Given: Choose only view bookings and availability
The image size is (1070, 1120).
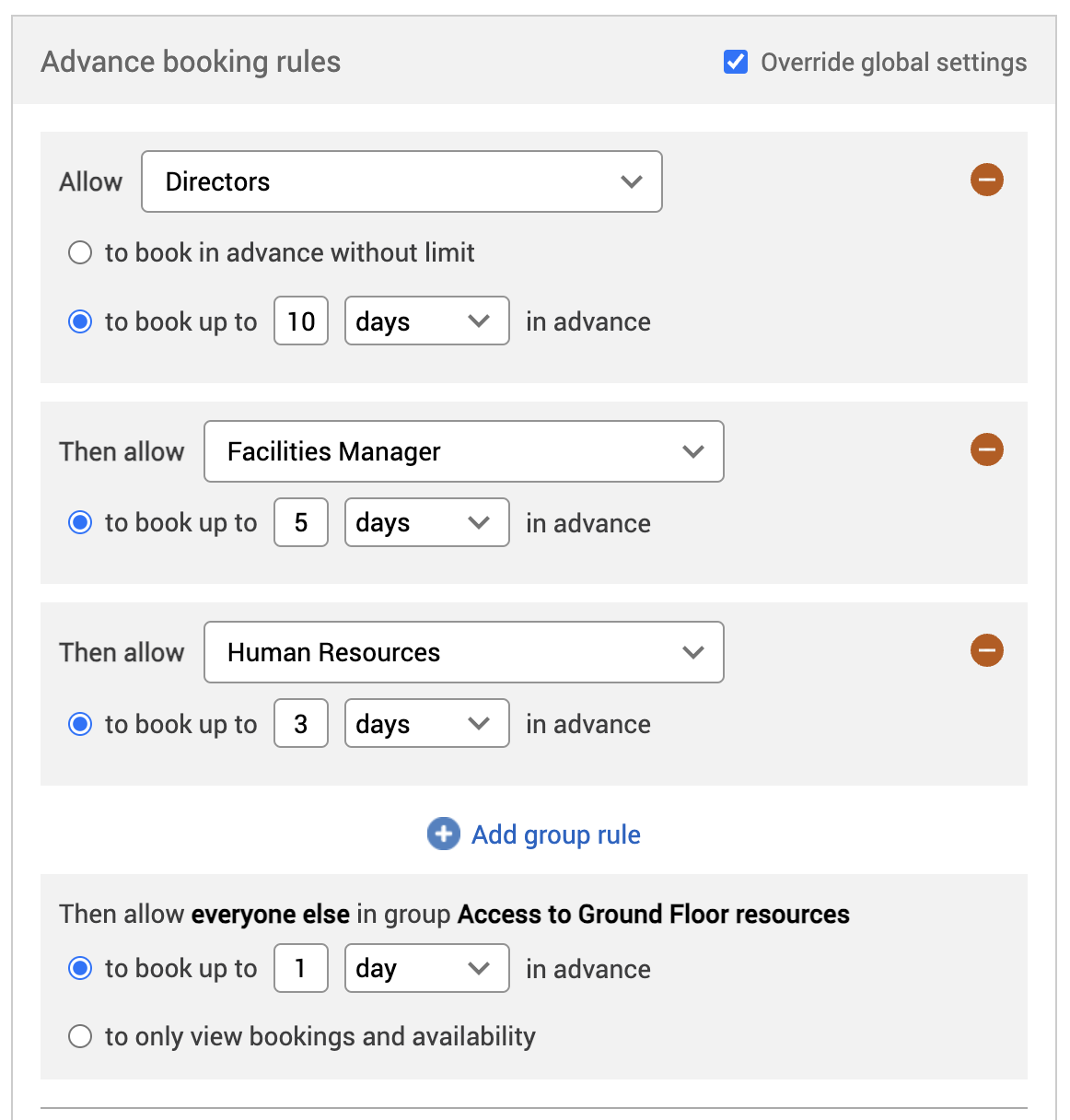Looking at the screenshot, I should click(80, 1036).
